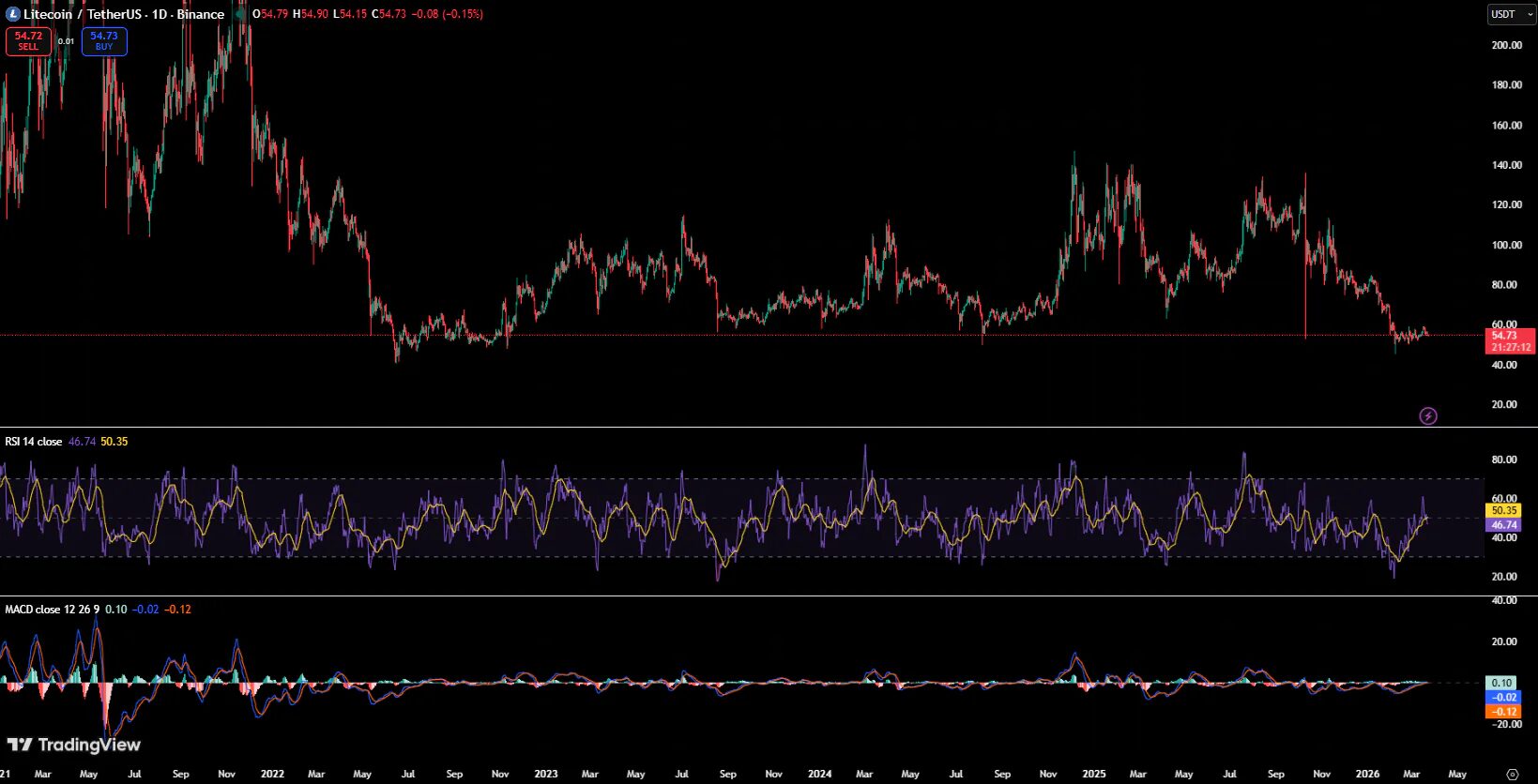The image size is (1538, 784).
Task: Click the green market status dot
Action: pos(240,14)
